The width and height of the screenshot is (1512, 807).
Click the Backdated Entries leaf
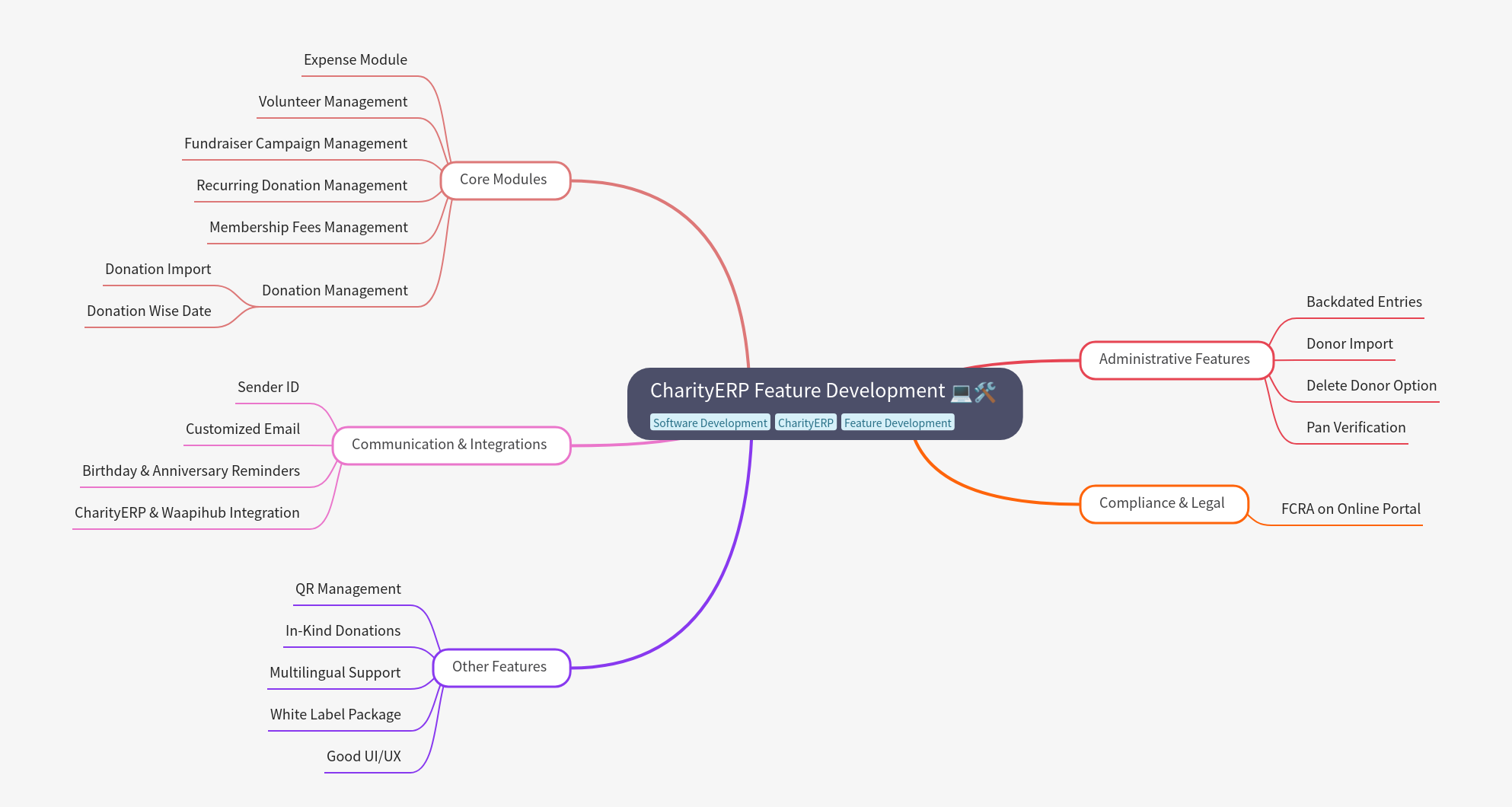click(x=1364, y=302)
